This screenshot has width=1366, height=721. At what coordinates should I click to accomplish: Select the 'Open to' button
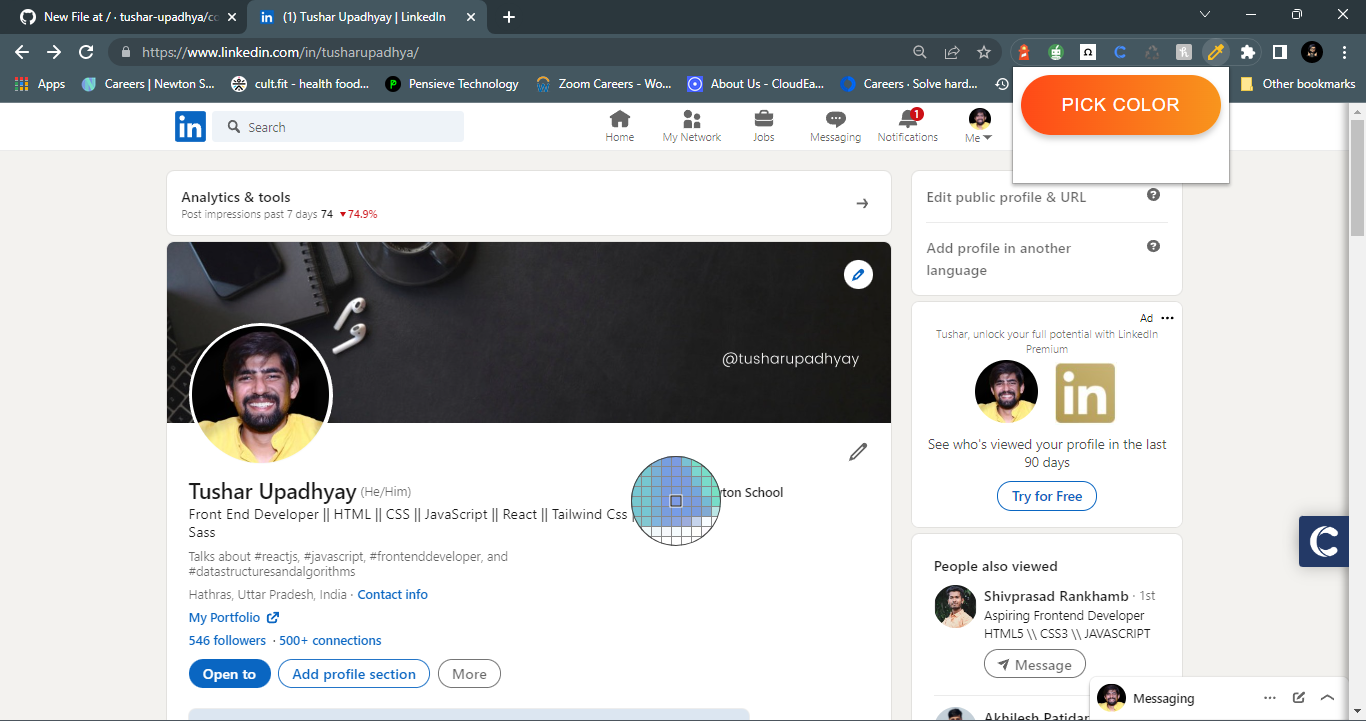pyautogui.click(x=229, y=673)
